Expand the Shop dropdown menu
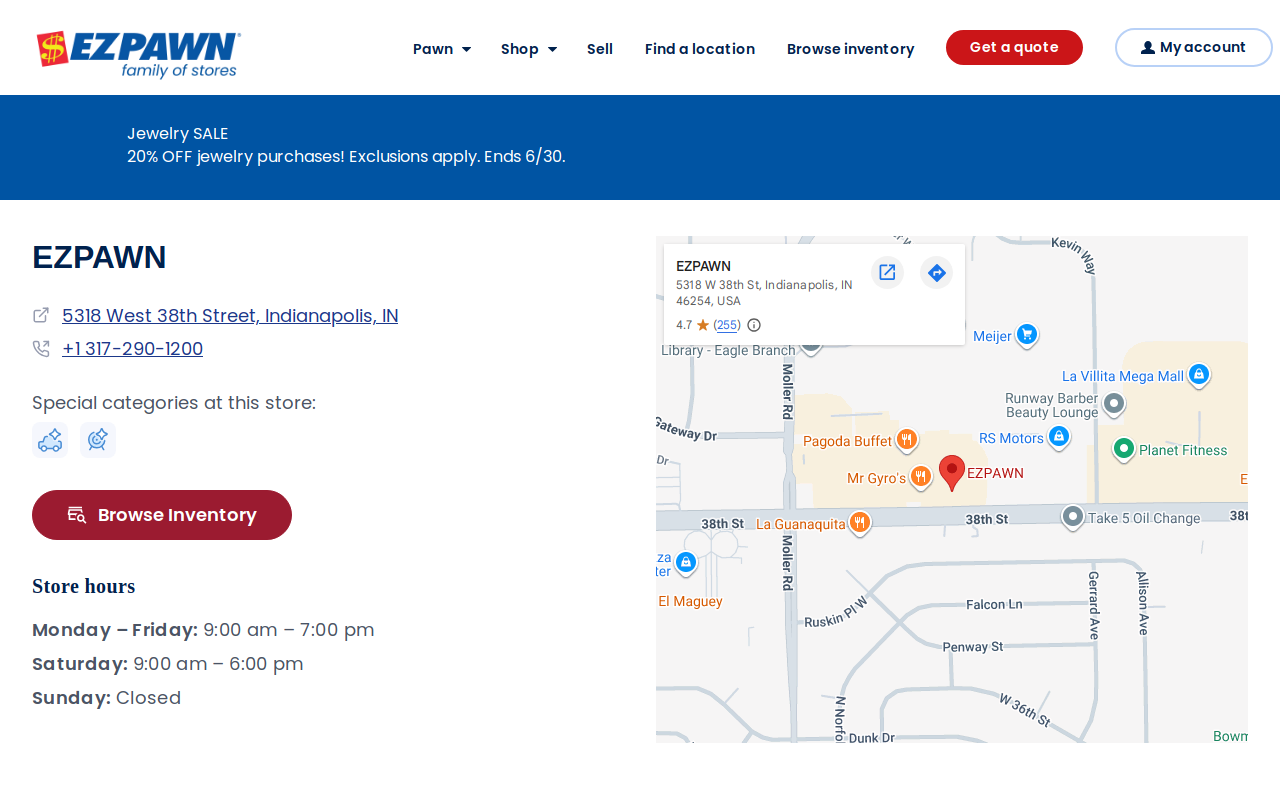This screenshot has height=800, width=1280. click(529, 49)
